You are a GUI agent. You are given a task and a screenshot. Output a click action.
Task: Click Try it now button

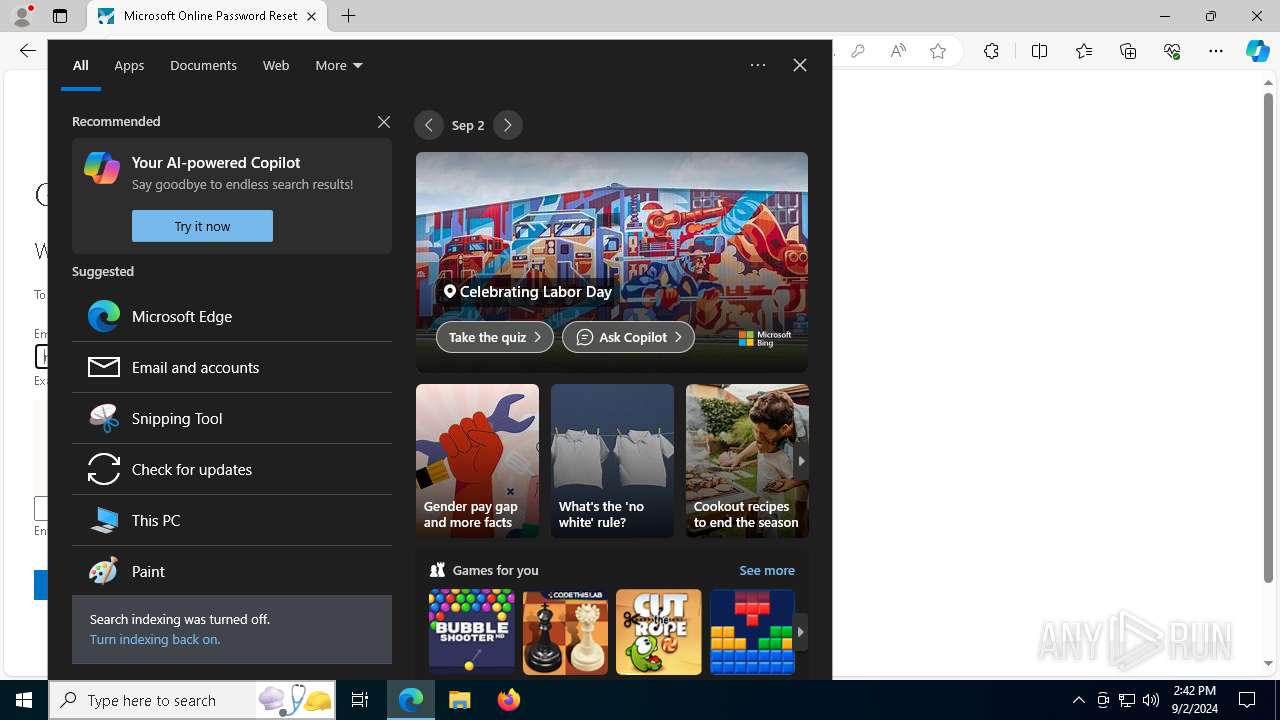(202, 226)
